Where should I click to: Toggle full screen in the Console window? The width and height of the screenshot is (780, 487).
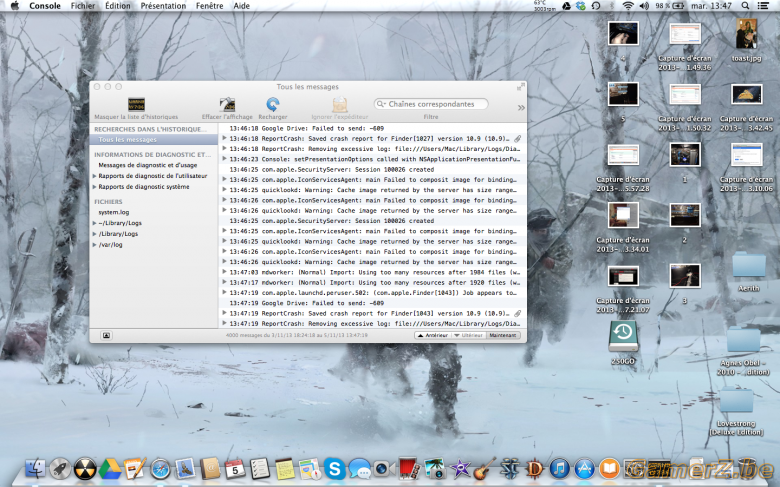520,87
